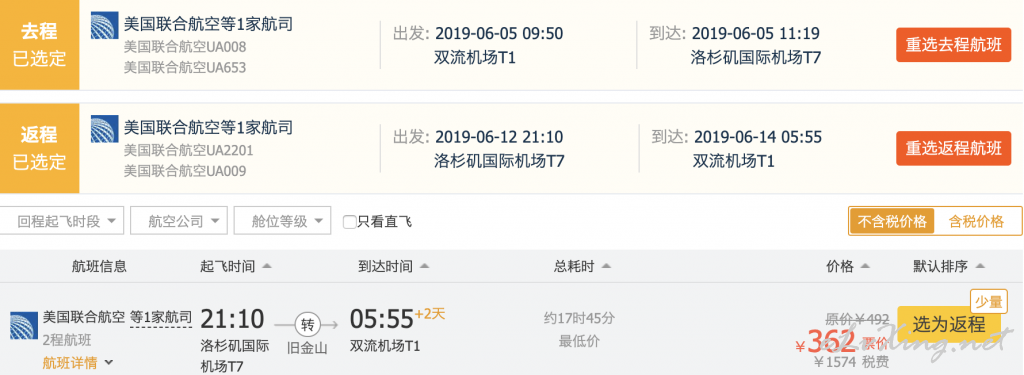1024x375 pixels.
Task: Sort by 总耗时 arrow icon
Action: tap(606, 266)
